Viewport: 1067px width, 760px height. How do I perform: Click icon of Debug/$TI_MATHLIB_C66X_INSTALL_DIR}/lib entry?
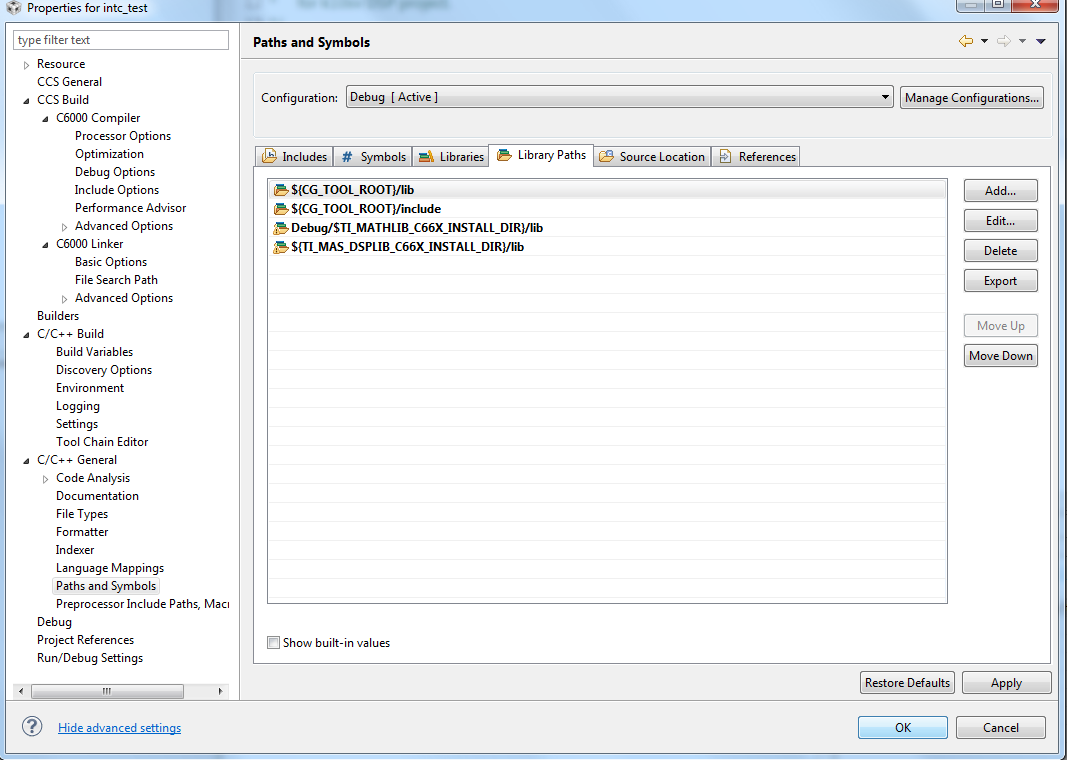[280, 228]
